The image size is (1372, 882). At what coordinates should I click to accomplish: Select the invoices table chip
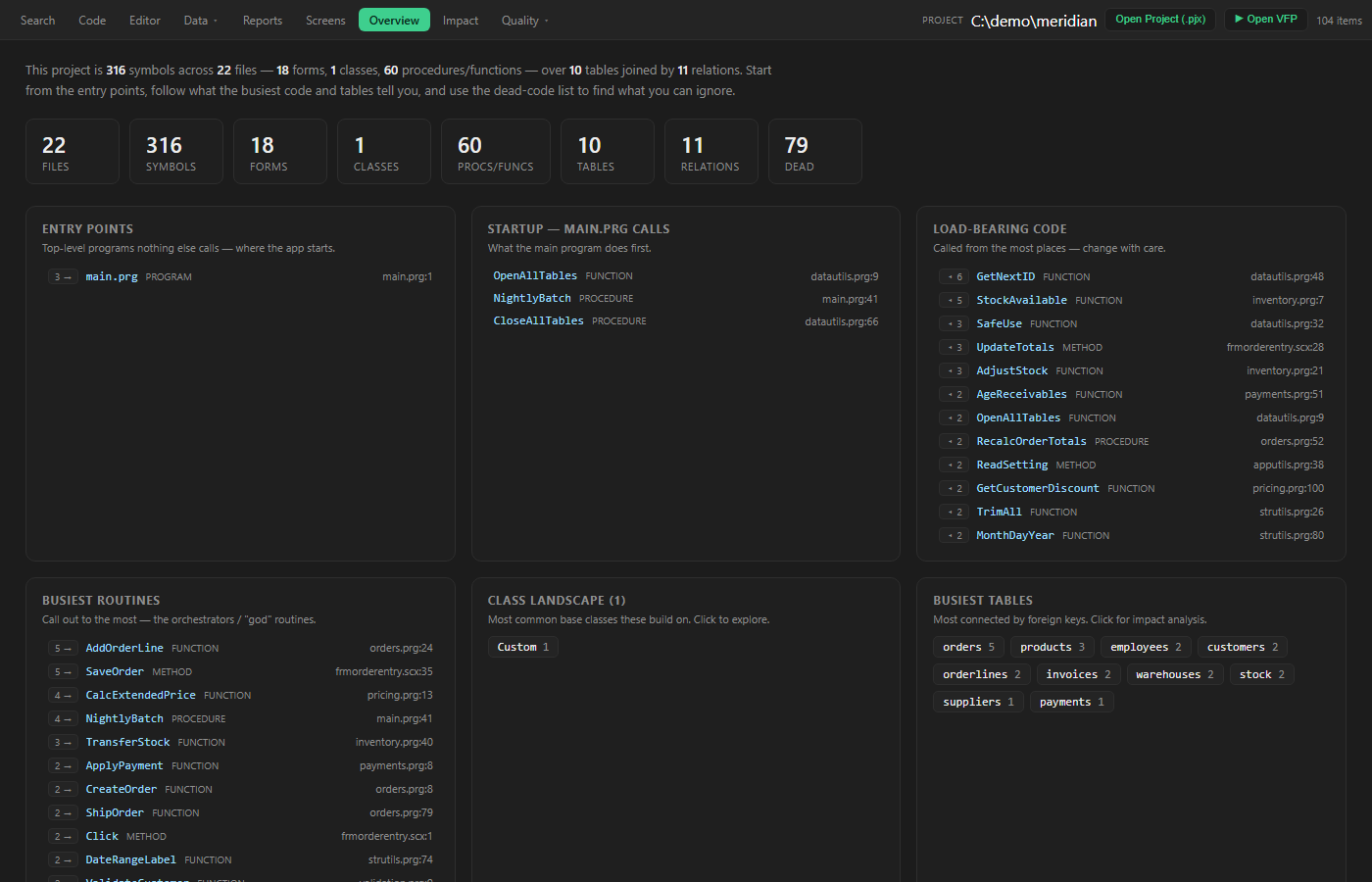tap(1078, 674)
